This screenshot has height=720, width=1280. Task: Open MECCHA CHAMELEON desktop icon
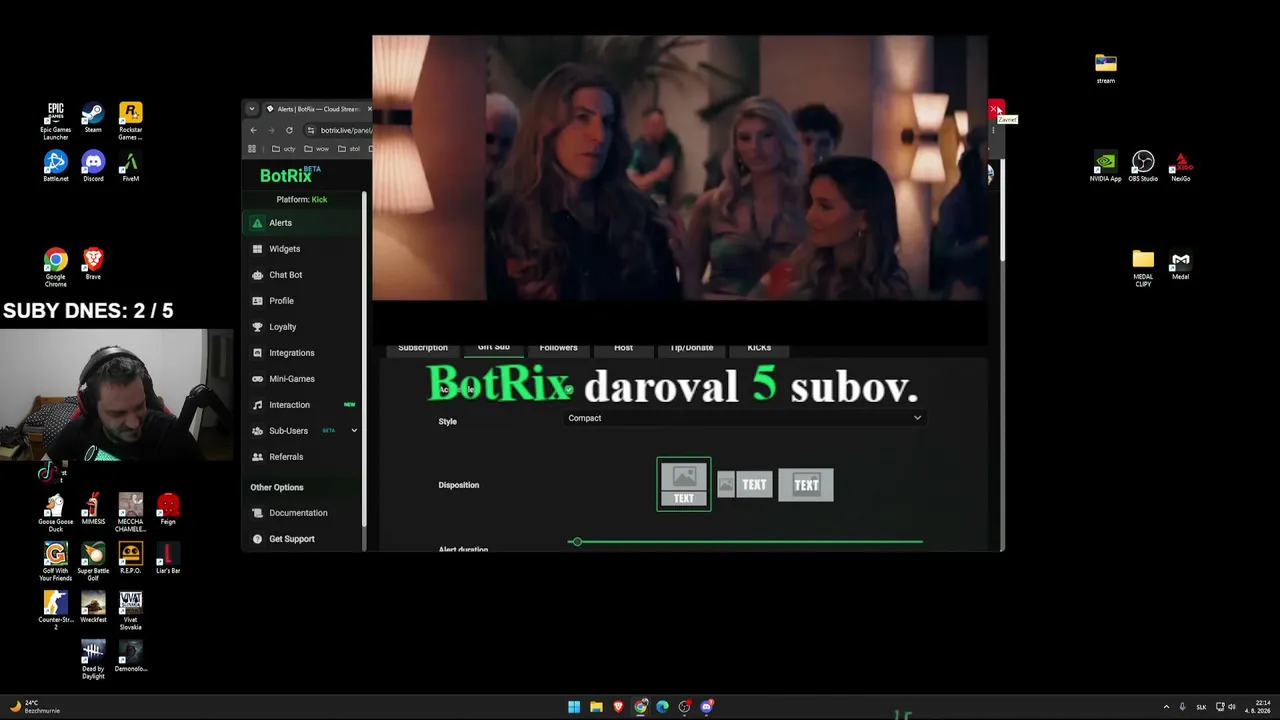tap(130, 513)
